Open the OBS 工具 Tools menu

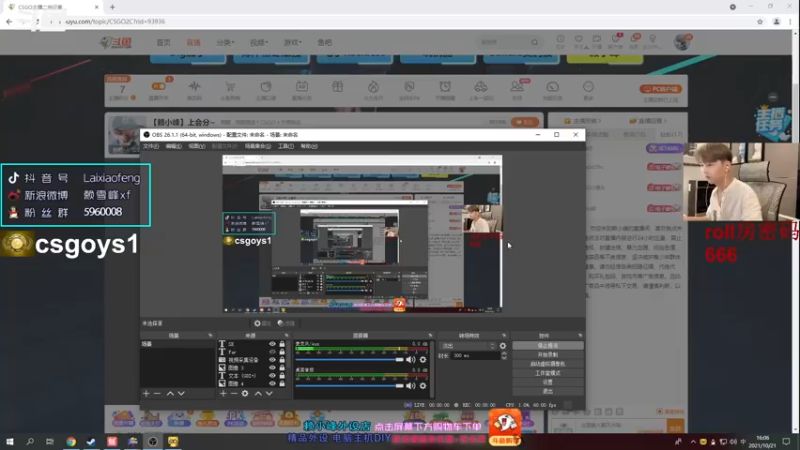[x=286, y=146]
